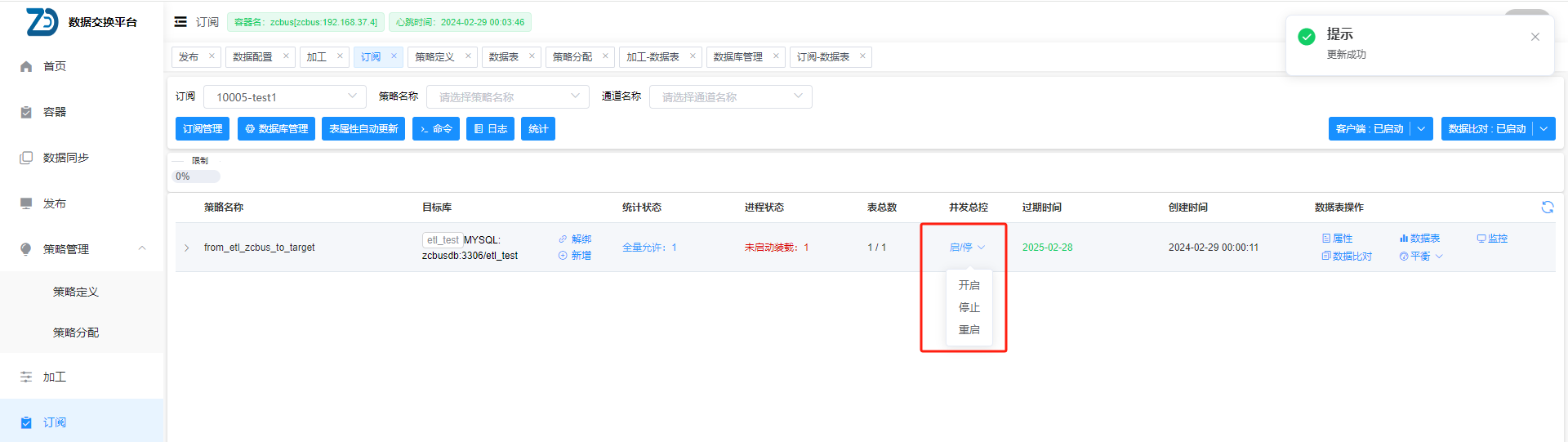The width and height of the screenshot is (1568, 442).
Task: Switch to the 策略定义 tab
Action: 434,57
